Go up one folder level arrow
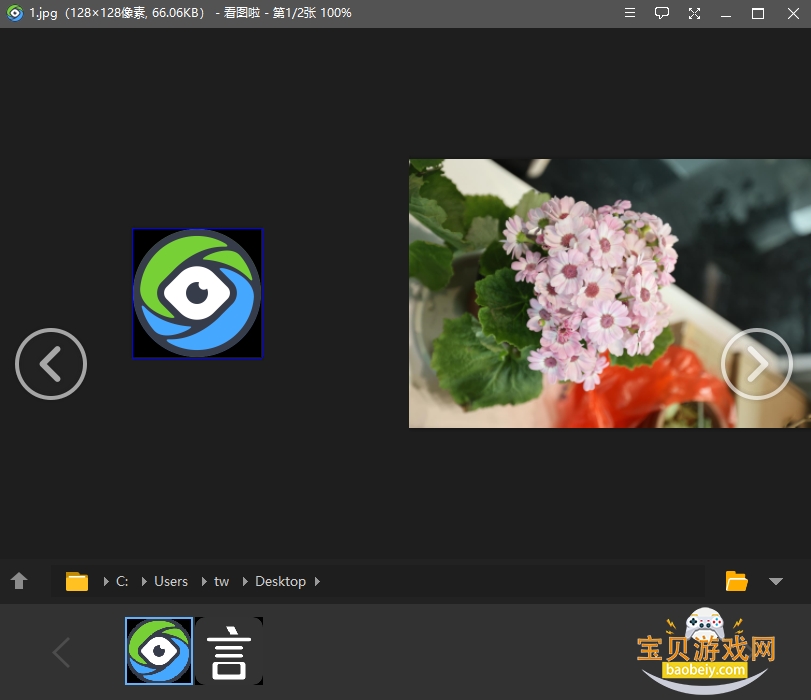This screenshot has width=811, height=700. [19, 580]
